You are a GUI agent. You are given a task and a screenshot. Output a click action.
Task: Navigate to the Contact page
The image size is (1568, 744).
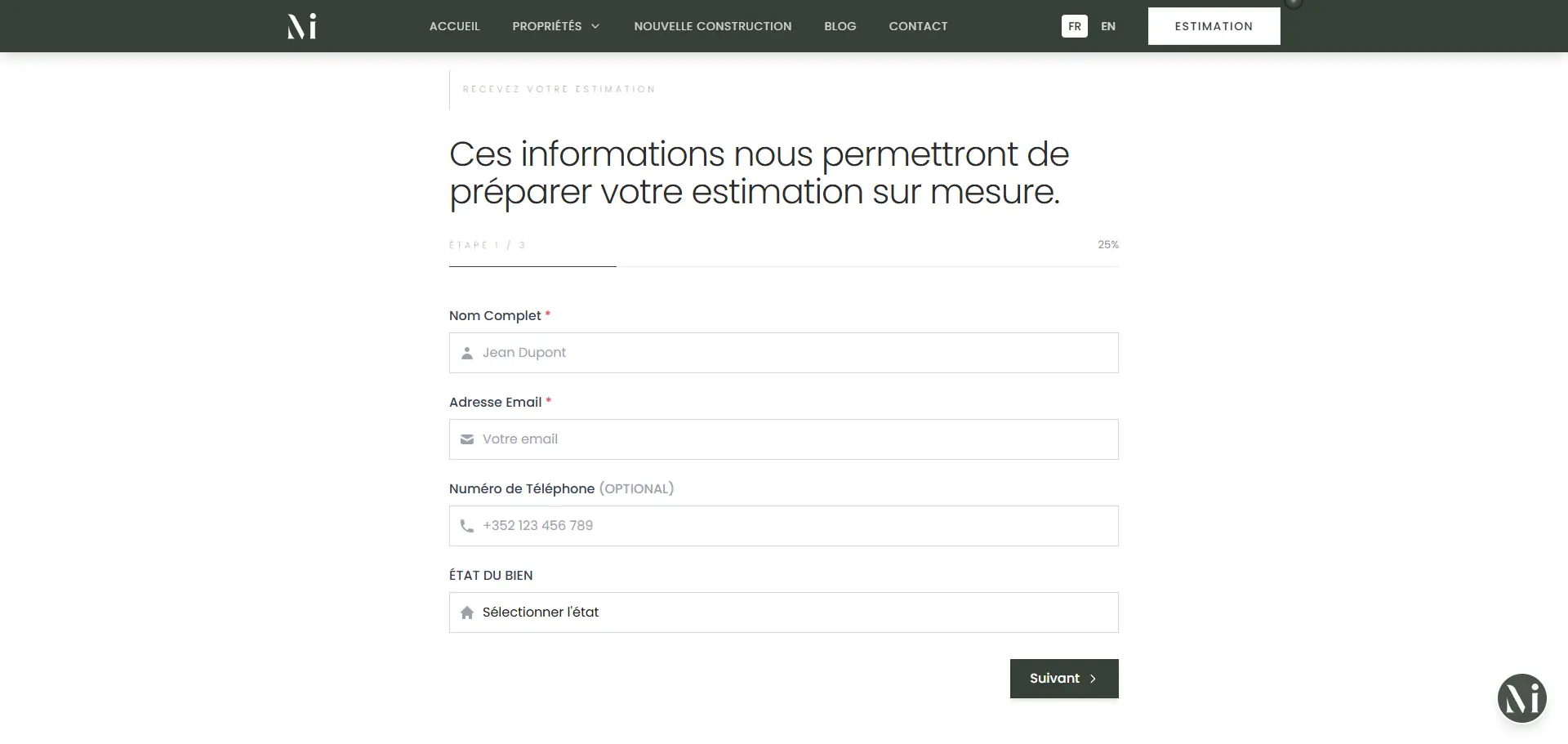point(918,26)
